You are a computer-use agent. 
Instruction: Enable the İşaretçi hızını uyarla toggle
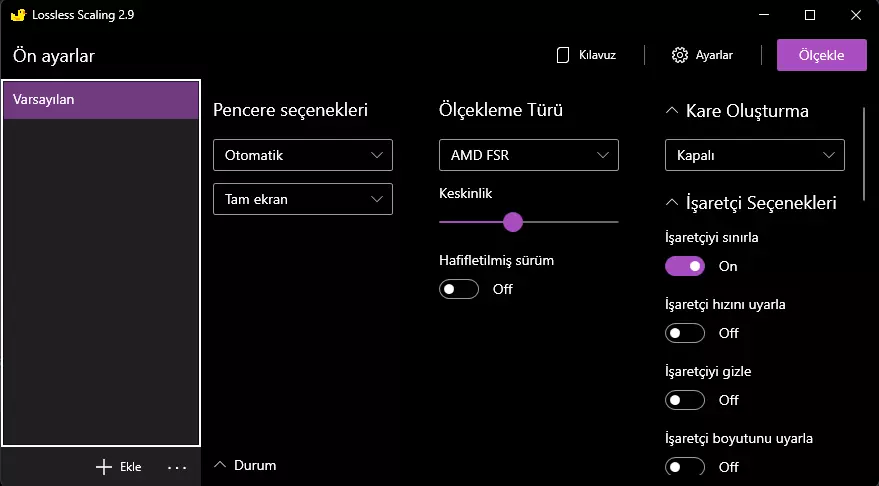click(685, 333)
